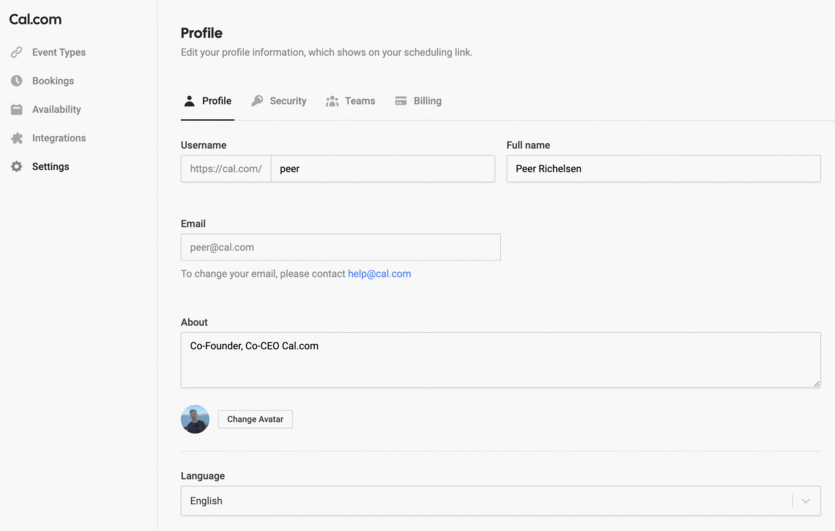Click the Bookings clock icon

pyautogui.click(x=17, y=80)
